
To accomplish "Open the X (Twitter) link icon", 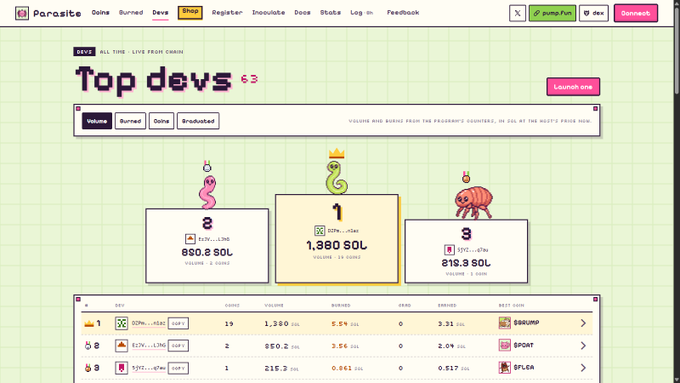I will (x=517, y=13).
